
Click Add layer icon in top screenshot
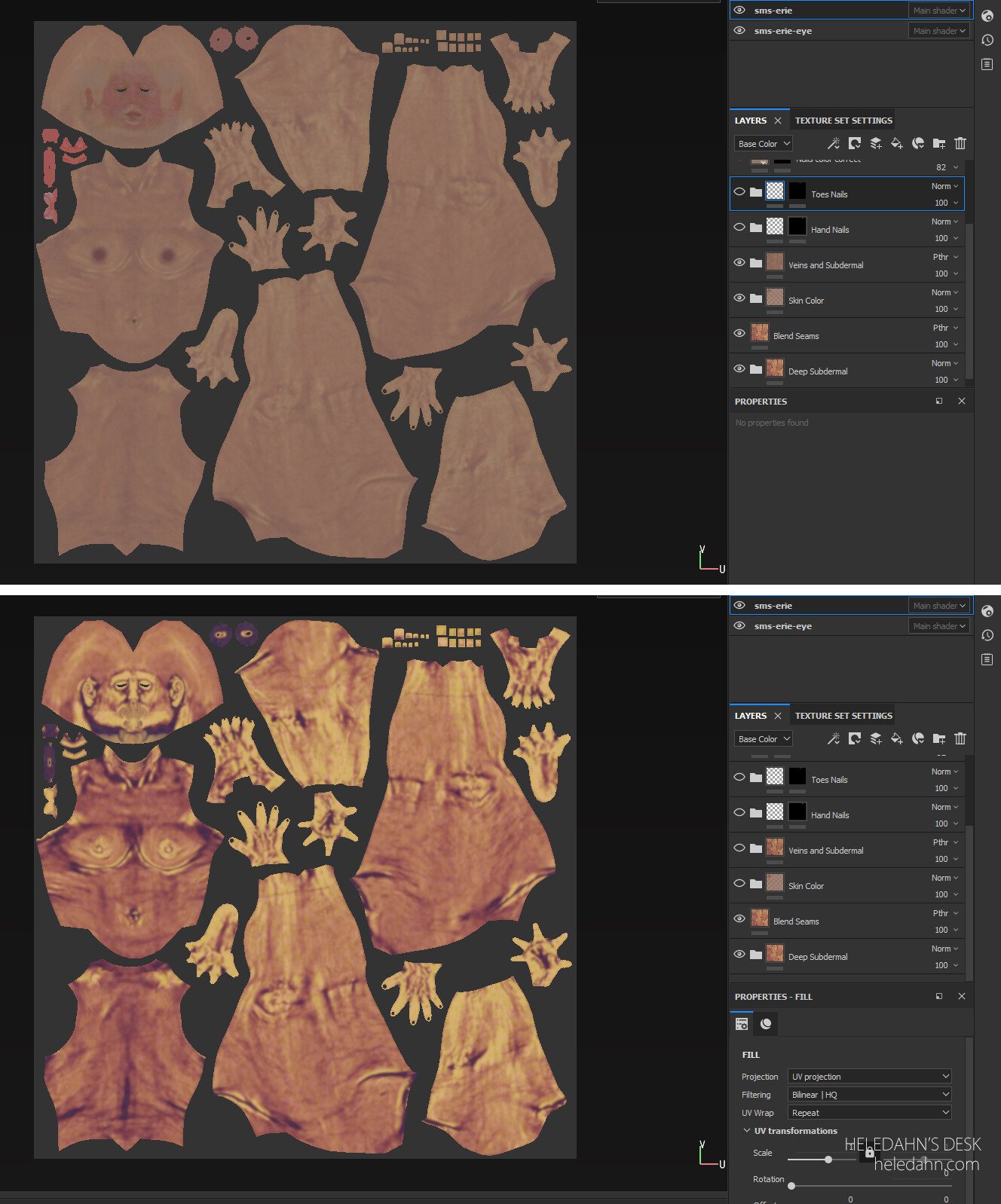click(x=875, y=143)
